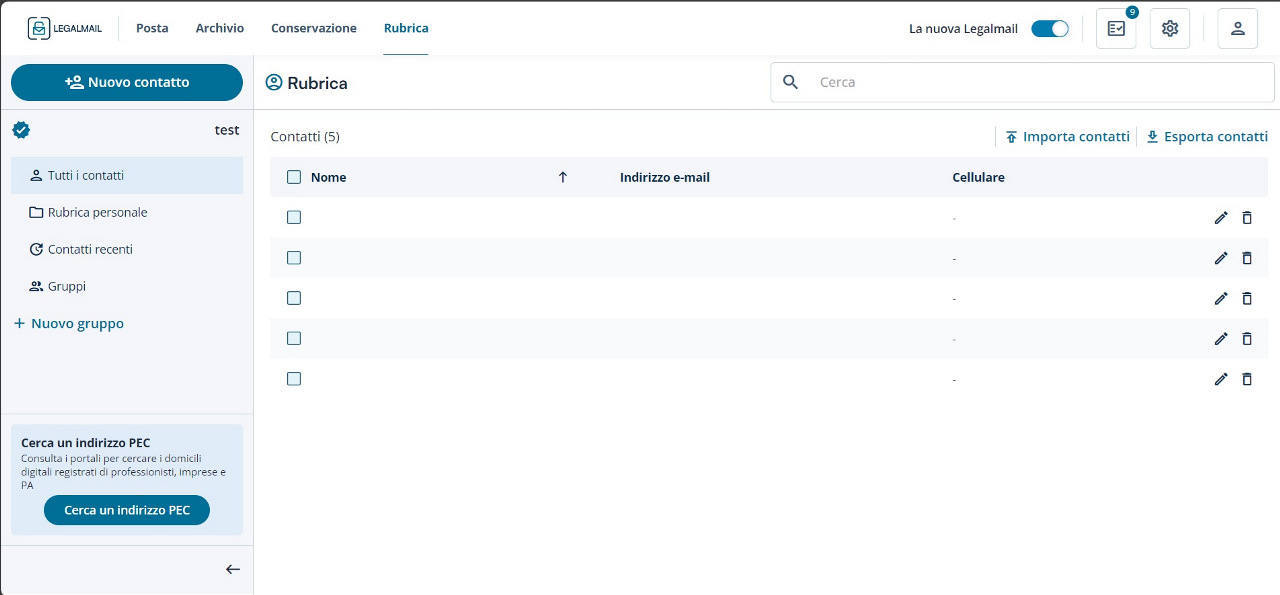Screen dimensions: 1280x595
Task: Open the notifications icon with badge 9
Action: [x=1116, y=29]
